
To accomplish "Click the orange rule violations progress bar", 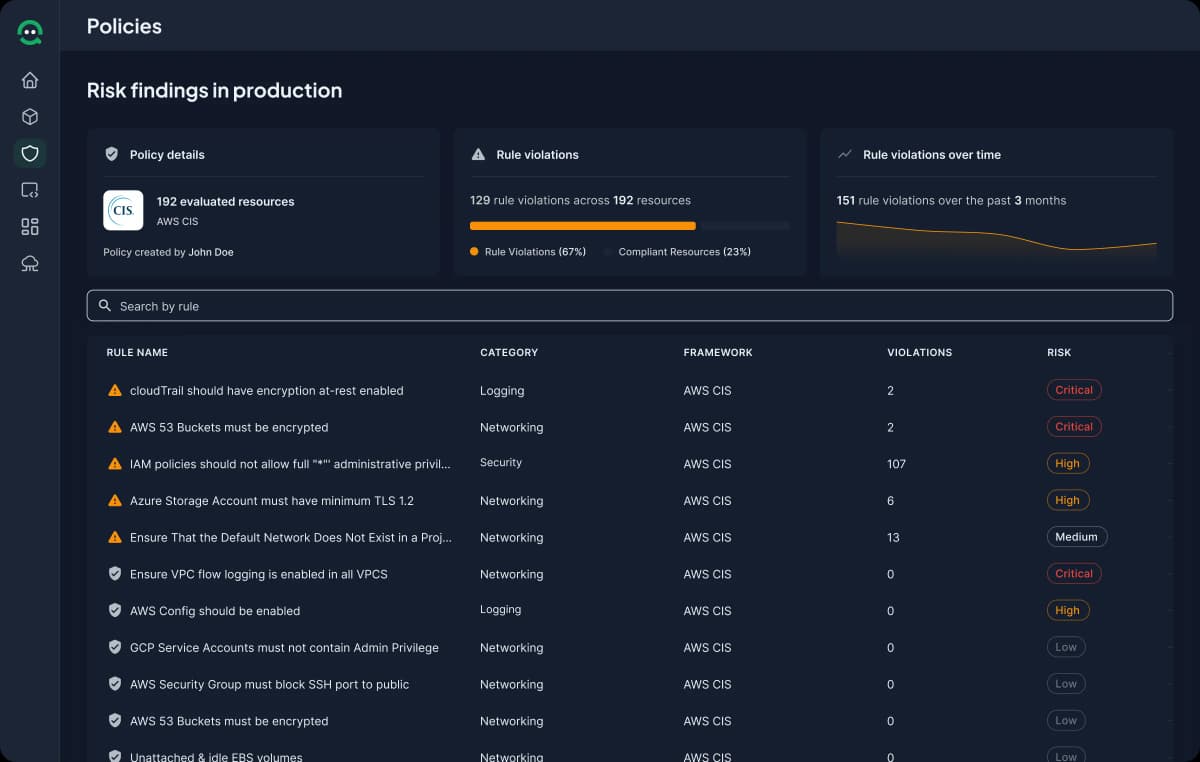I will (582, 225).
